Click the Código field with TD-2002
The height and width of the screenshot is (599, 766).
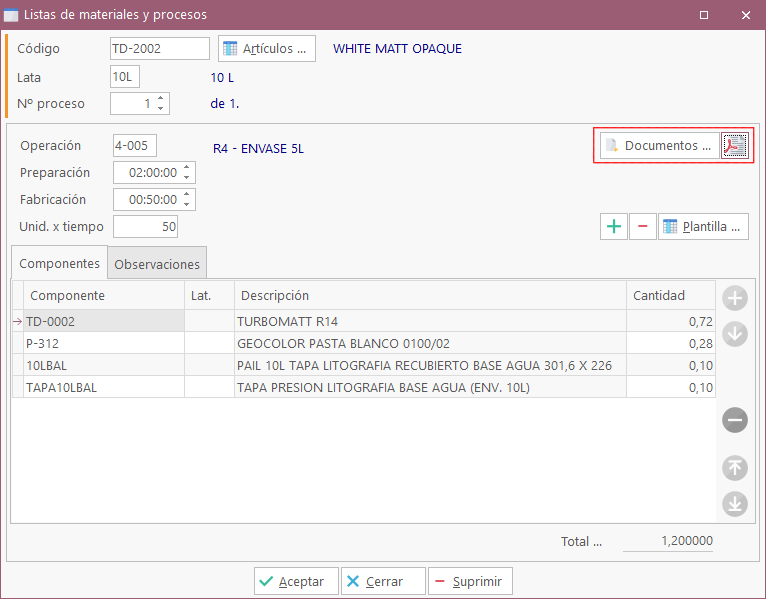pos(160,48)
